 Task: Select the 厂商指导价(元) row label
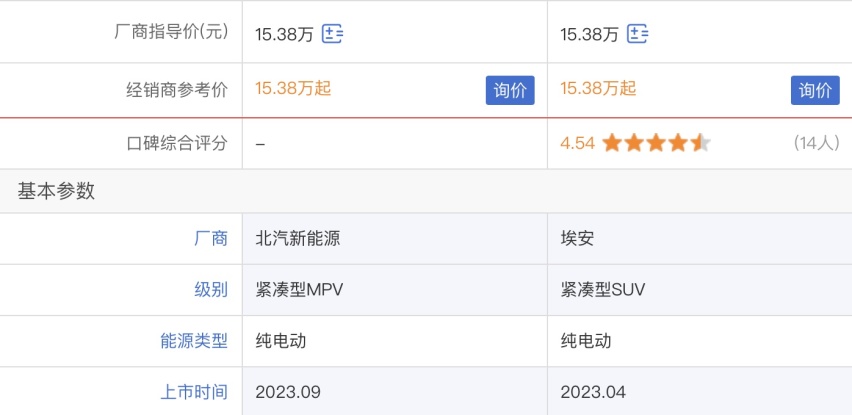172,32
